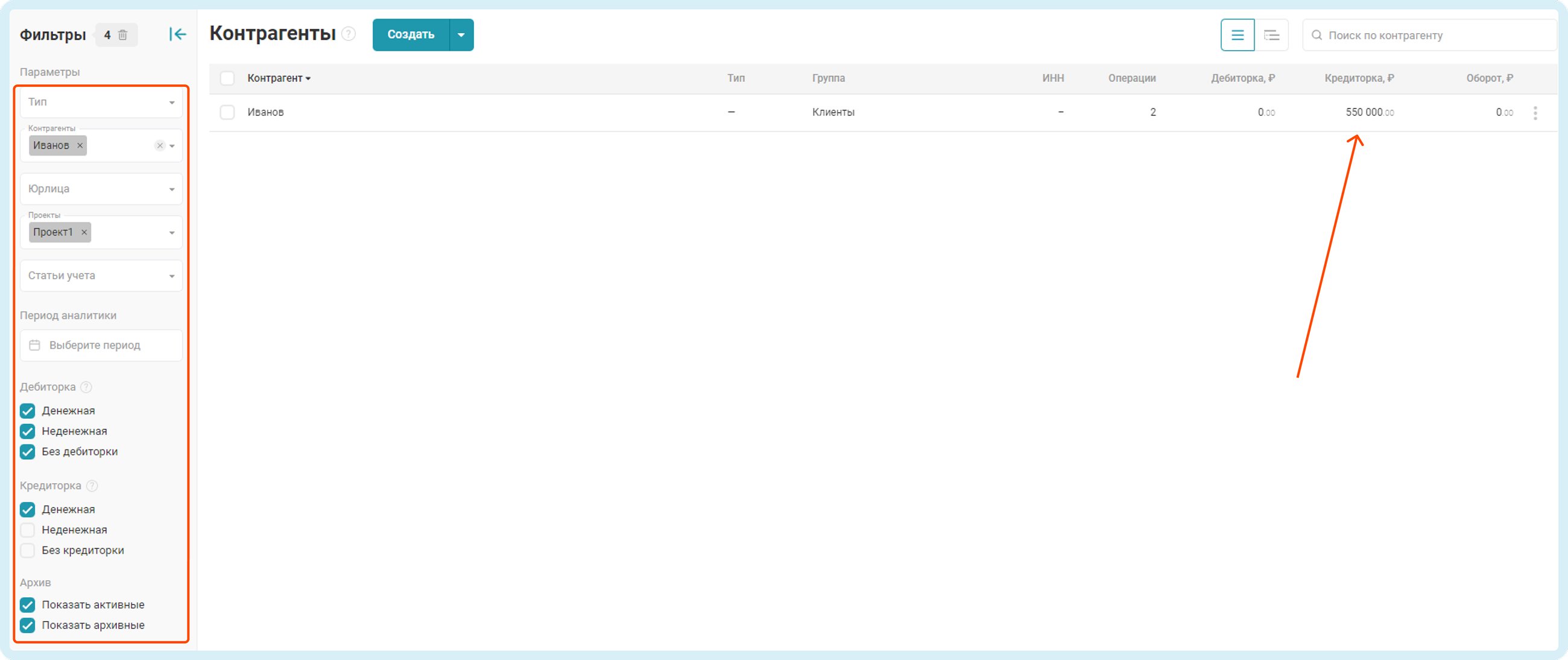Open the Статьи учета dropdown

[x=101, y=276]
